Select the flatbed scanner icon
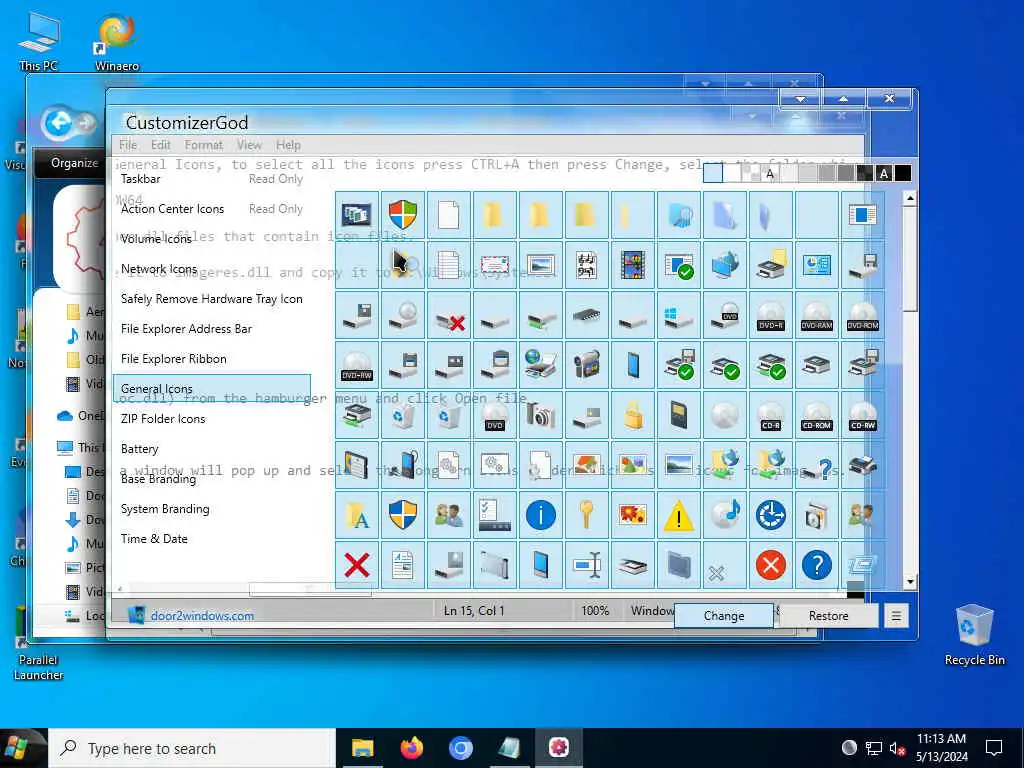Viewport: 1024px width, 768px height. point(633,565)
